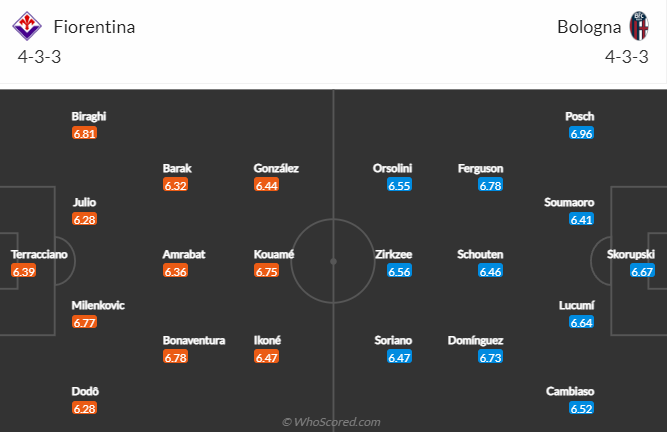Screen dimensions: 667x432
Task: Click Dodô's 6.28 rating badge
Action: pos(84,408)
